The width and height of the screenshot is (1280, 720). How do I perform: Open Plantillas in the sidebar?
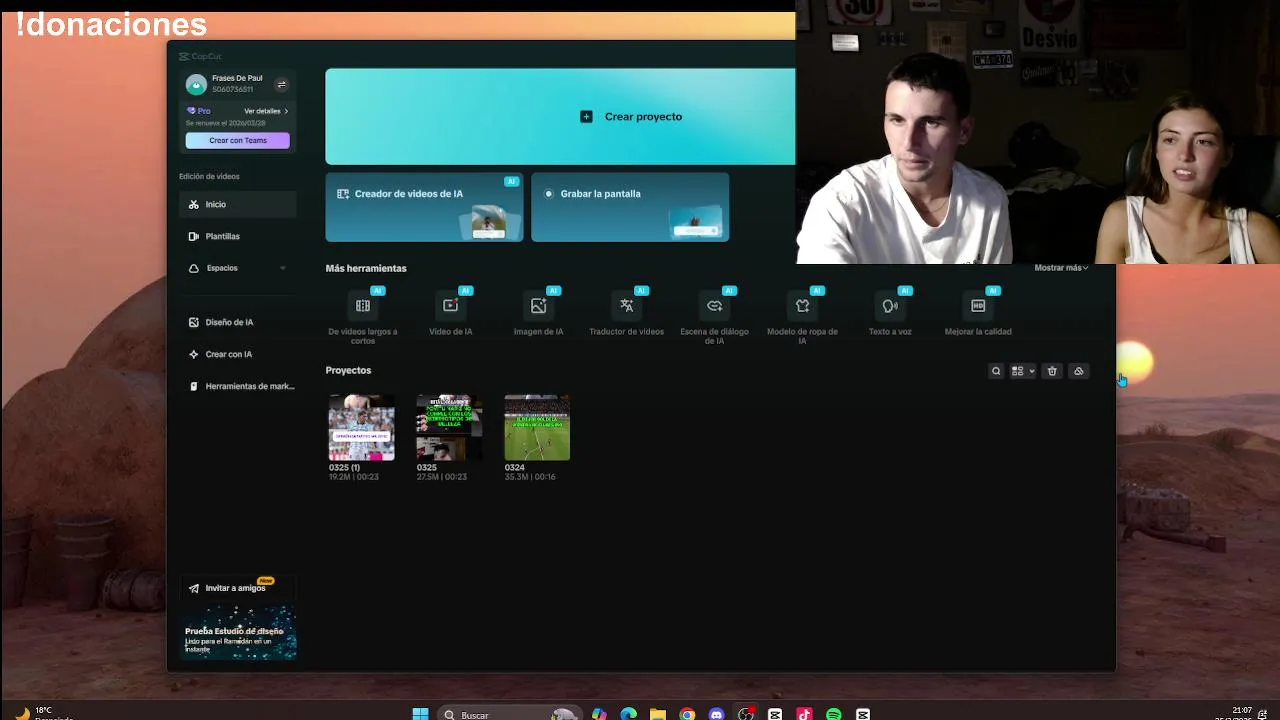click(238, 236)
